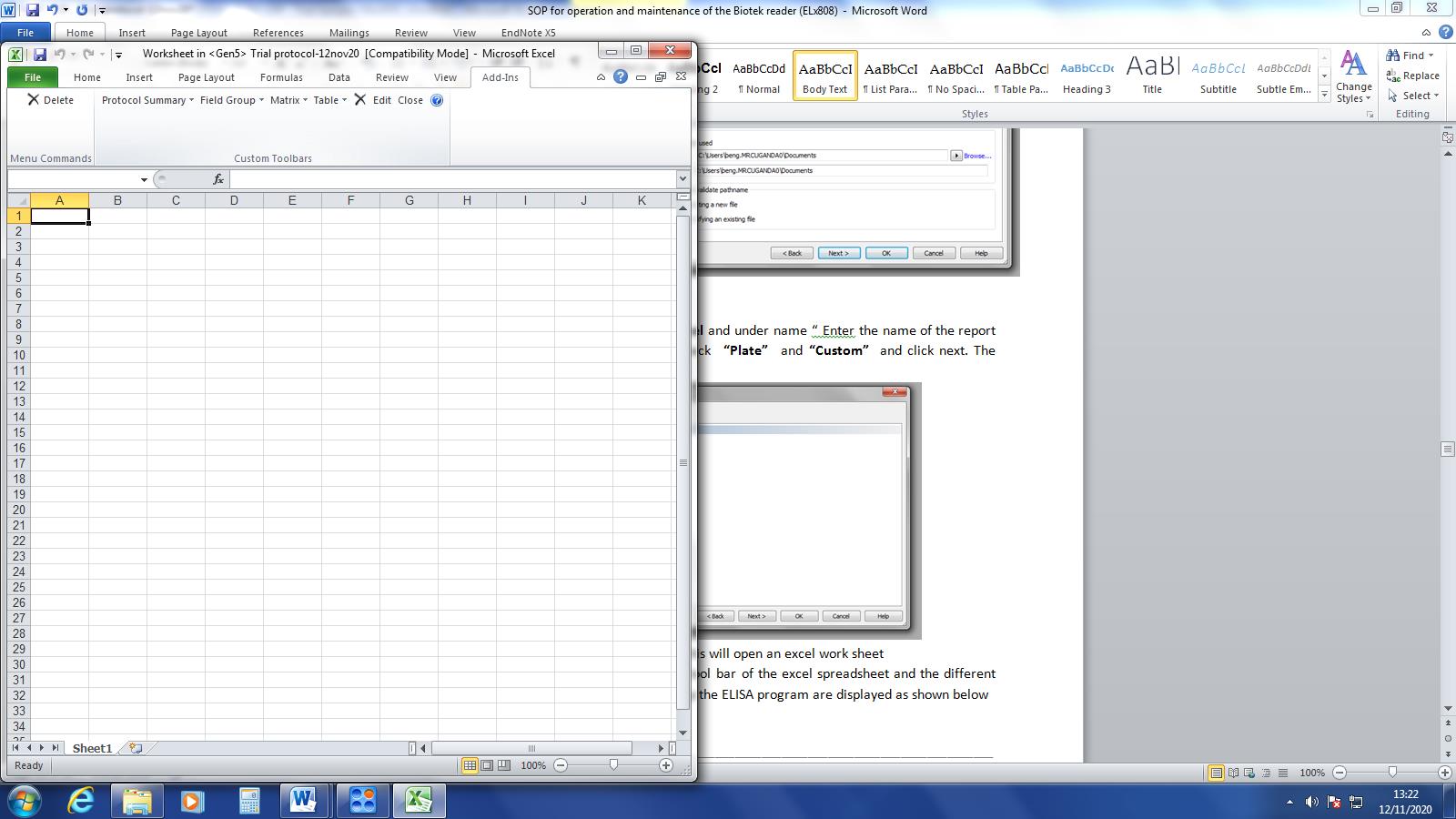Click Word zoom slider handle
Screen dimensions: 1456x819
point(1392,773)
